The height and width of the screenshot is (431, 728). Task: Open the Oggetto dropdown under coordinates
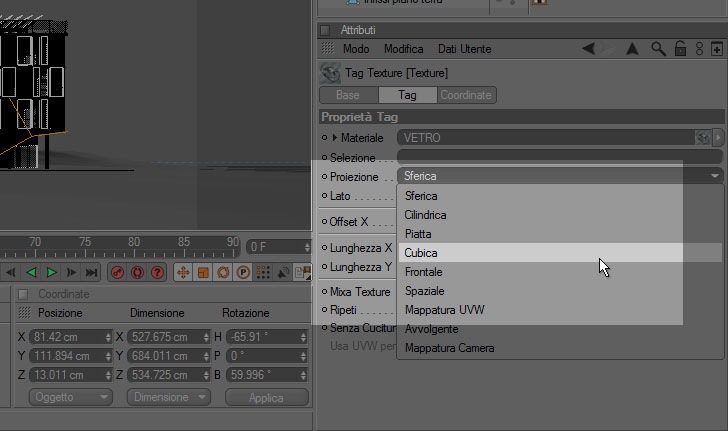tap(71, 397)
